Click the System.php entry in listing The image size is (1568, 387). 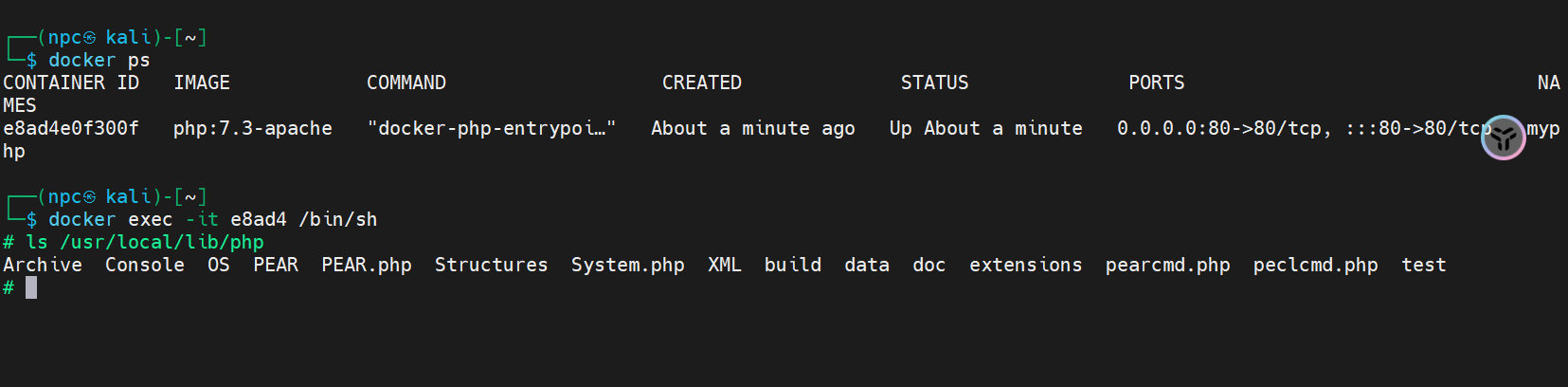tap(627, 265)
